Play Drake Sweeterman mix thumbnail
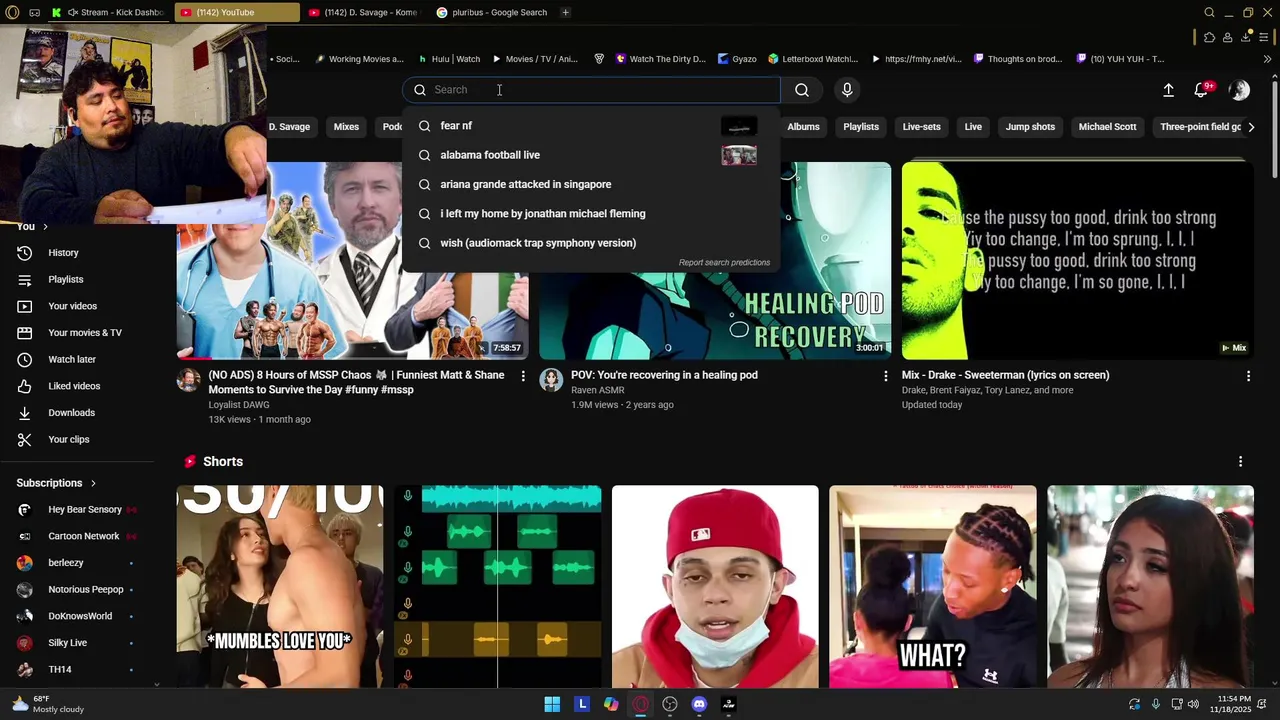 click(1077, 260)
